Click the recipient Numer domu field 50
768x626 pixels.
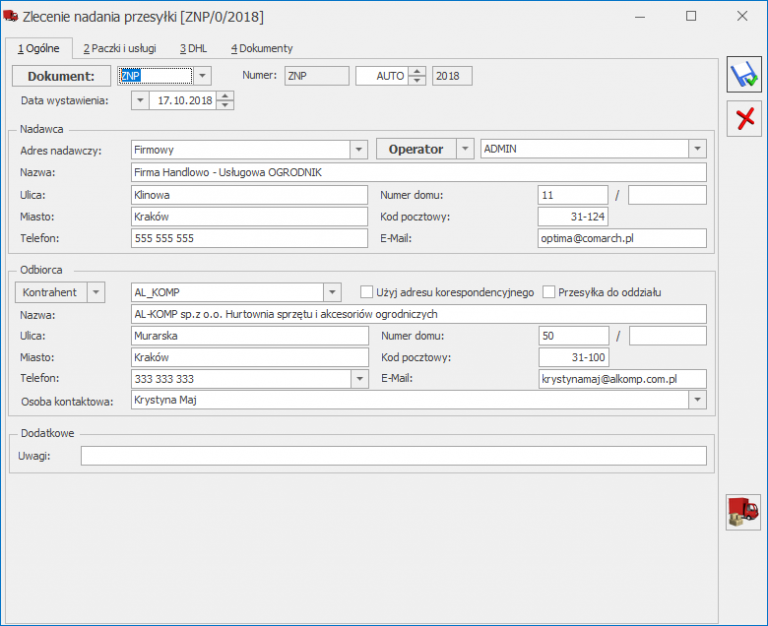pyautogui.click(x=574, y=336)
